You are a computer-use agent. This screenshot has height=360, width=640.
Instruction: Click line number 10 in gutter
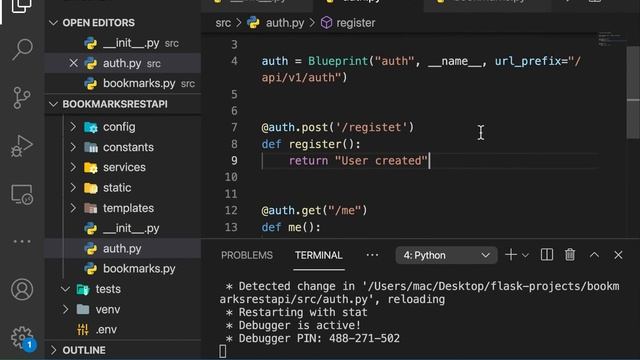tap(231, 177)
